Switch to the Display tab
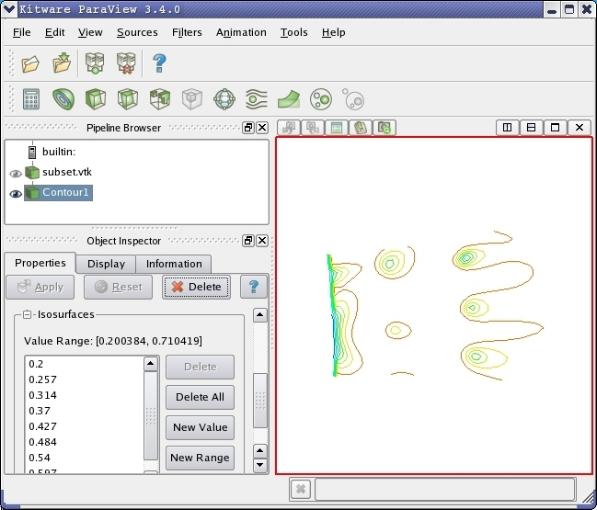The width and height of the screenshot is (597, 510). (106, 264)
